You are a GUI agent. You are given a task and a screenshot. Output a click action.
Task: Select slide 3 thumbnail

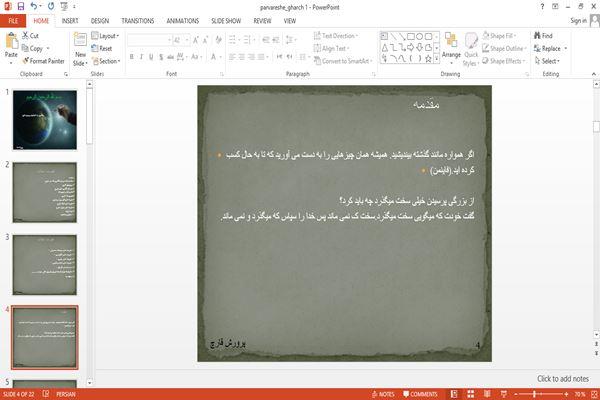coord(45,265)
